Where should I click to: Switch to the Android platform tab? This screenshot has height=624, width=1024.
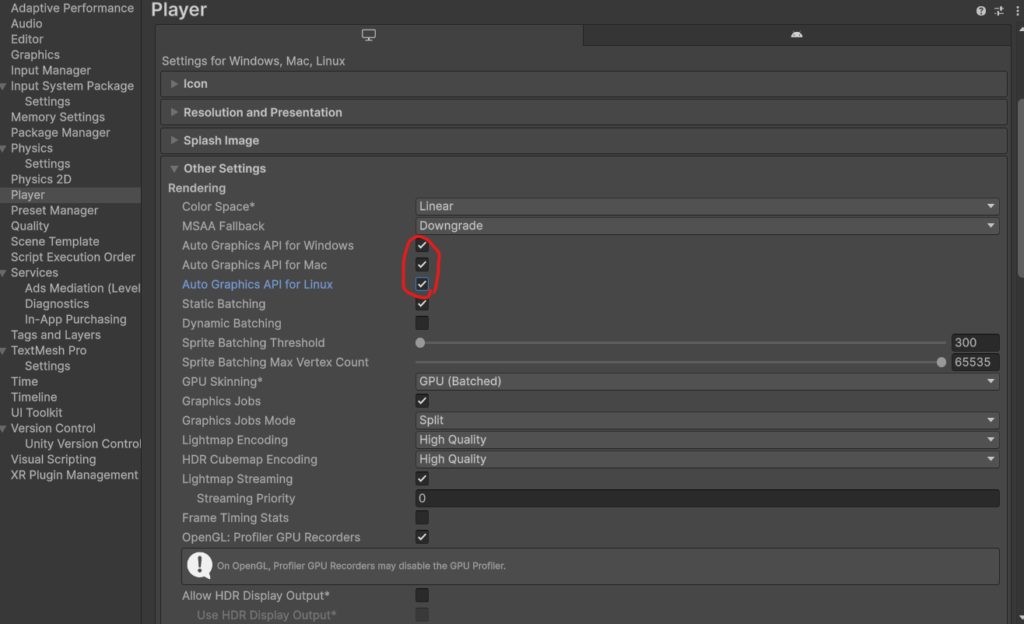click(796, 35)
